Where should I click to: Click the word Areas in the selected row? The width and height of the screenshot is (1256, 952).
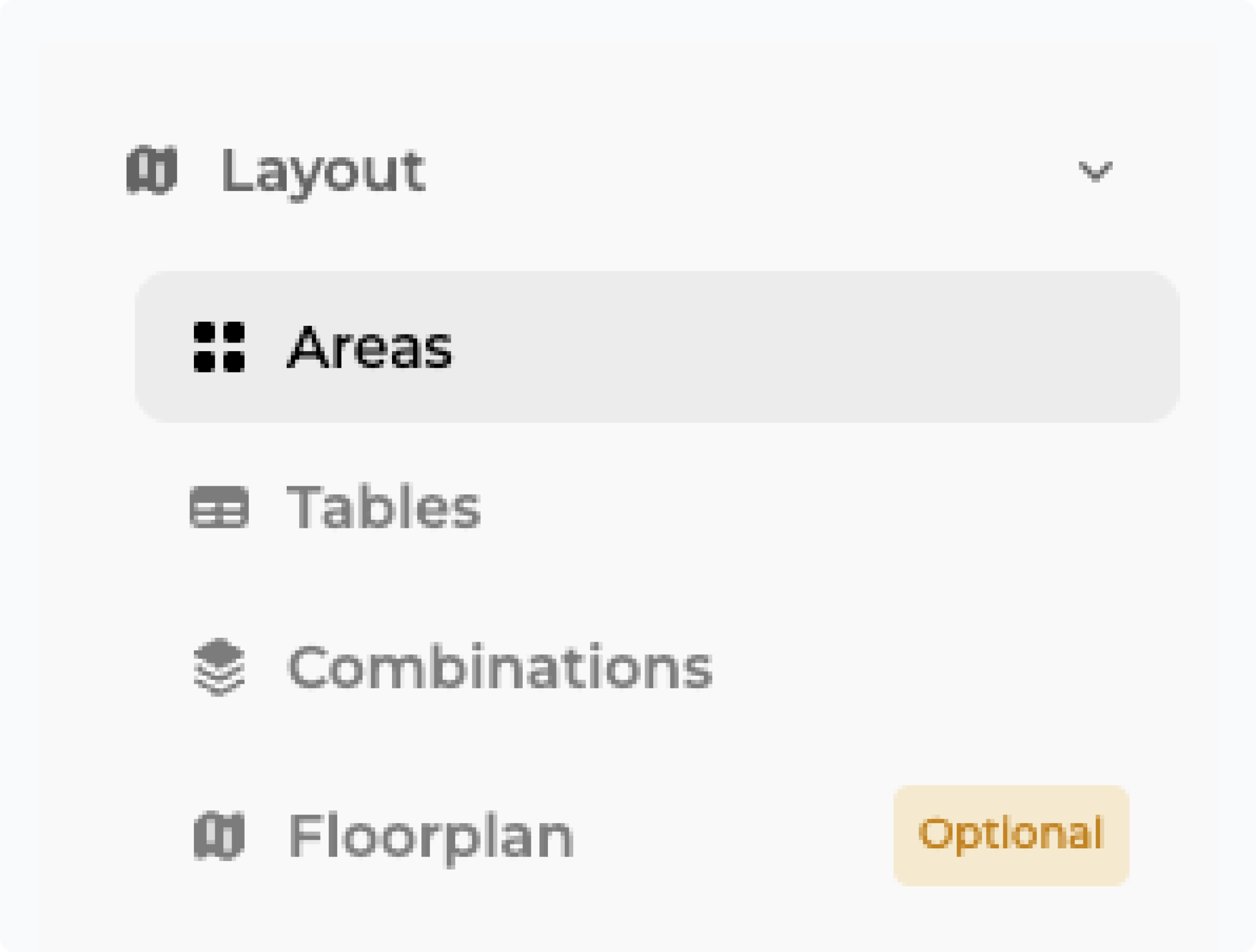point(370,347)
